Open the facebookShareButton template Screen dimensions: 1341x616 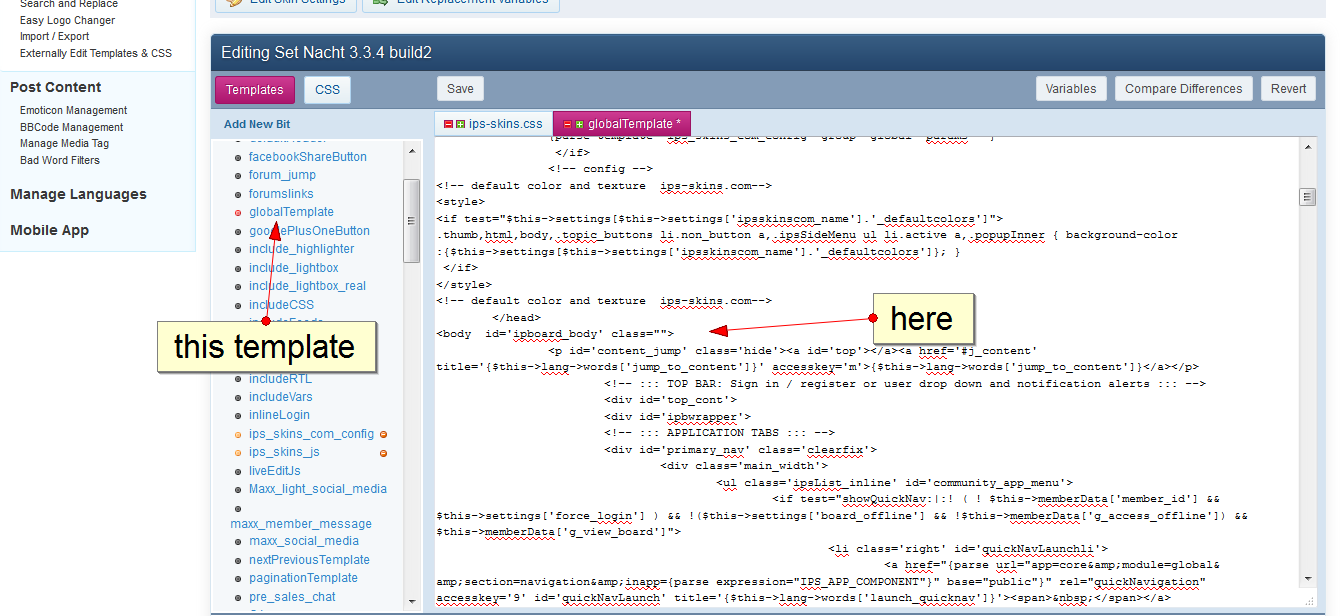pos(308,157)
